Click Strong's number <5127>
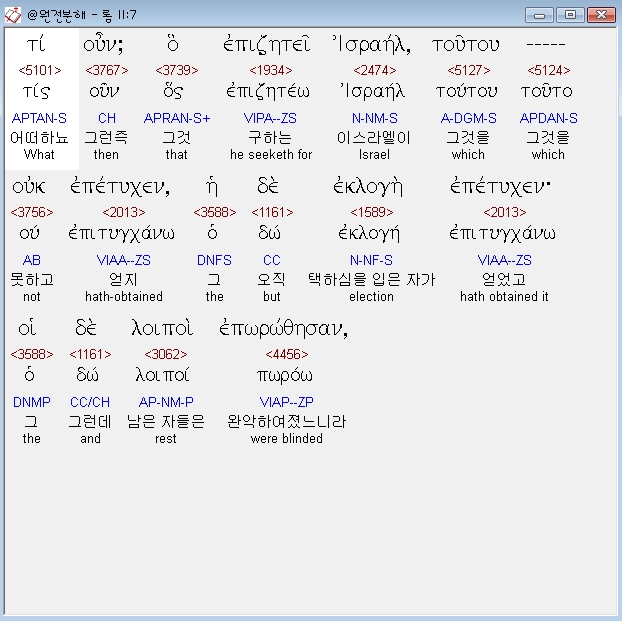Screen dimensions: 622x621 click(468, 71)
